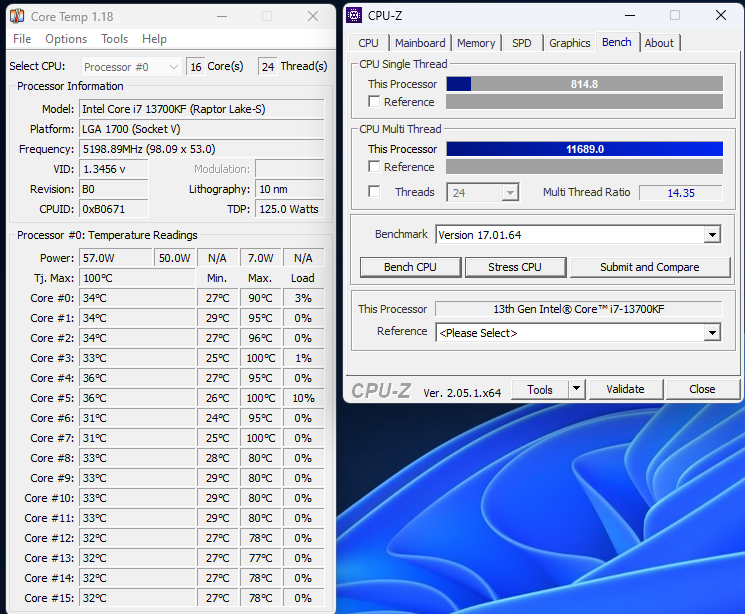This screenshot has width=745, height=614.
Task: Click the Close button at CPU-Z bottom
Action: [x=702, y=389]
